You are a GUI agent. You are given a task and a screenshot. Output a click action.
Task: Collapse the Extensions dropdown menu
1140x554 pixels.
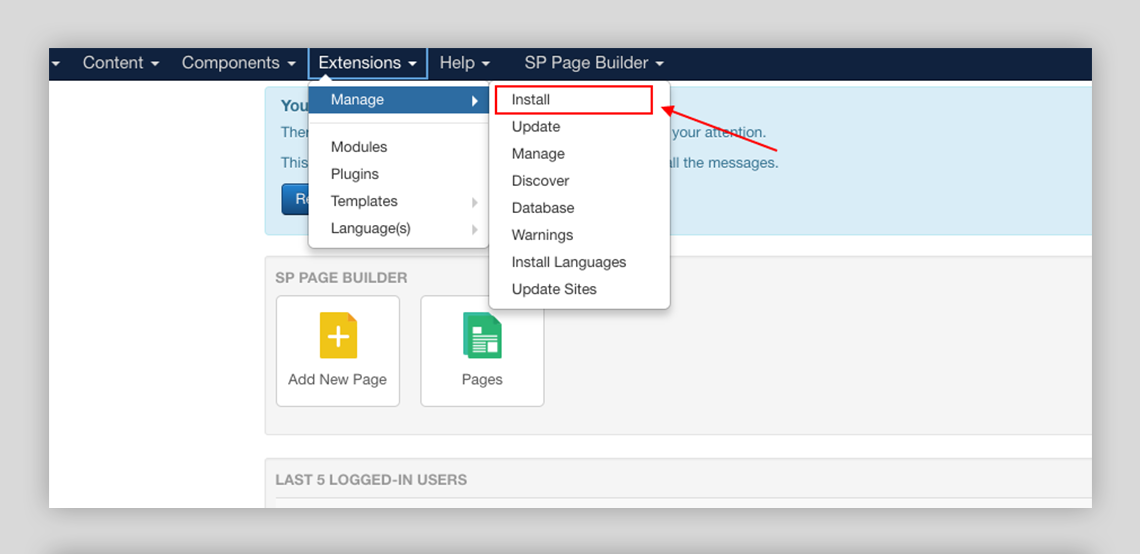tap(367, 63)
